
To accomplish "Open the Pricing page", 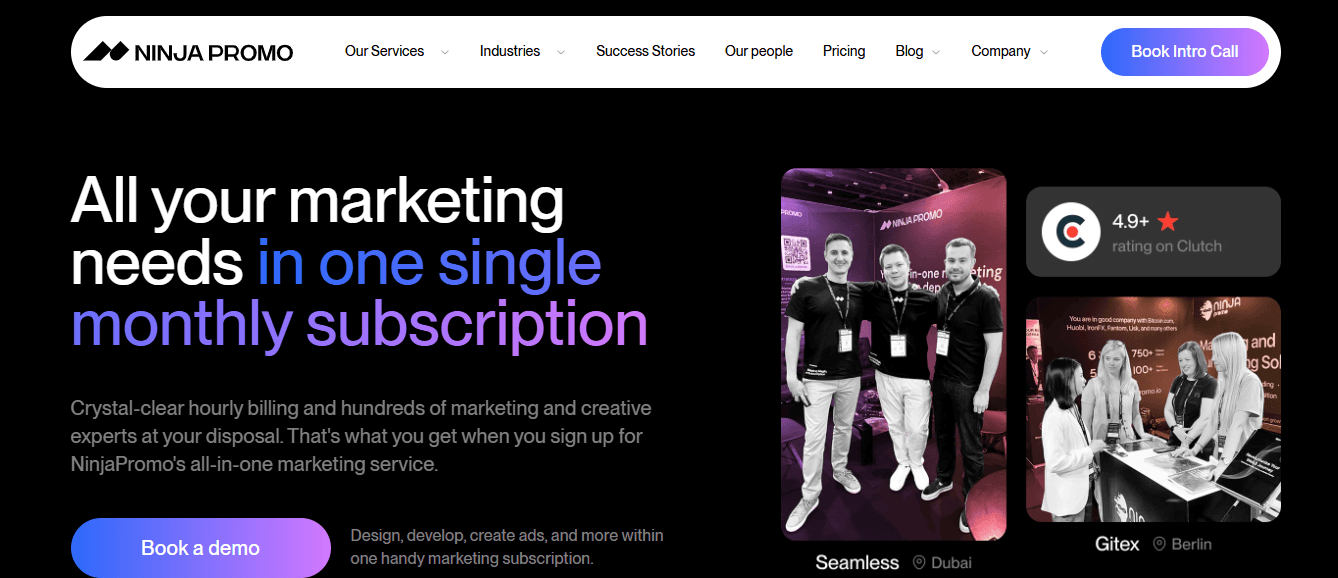I will (843, 50).
